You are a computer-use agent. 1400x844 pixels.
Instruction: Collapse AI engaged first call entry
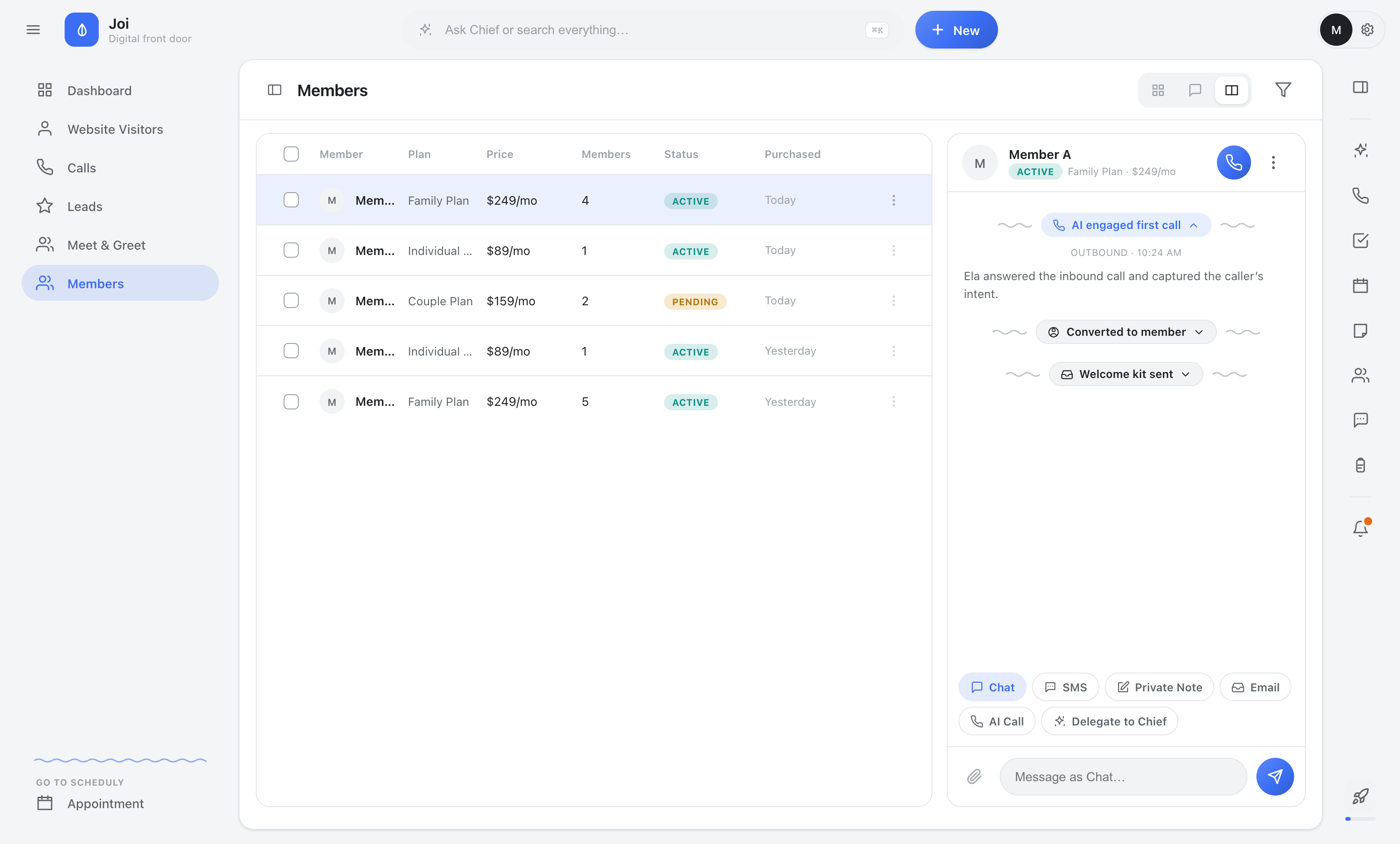coord(1125,225)
